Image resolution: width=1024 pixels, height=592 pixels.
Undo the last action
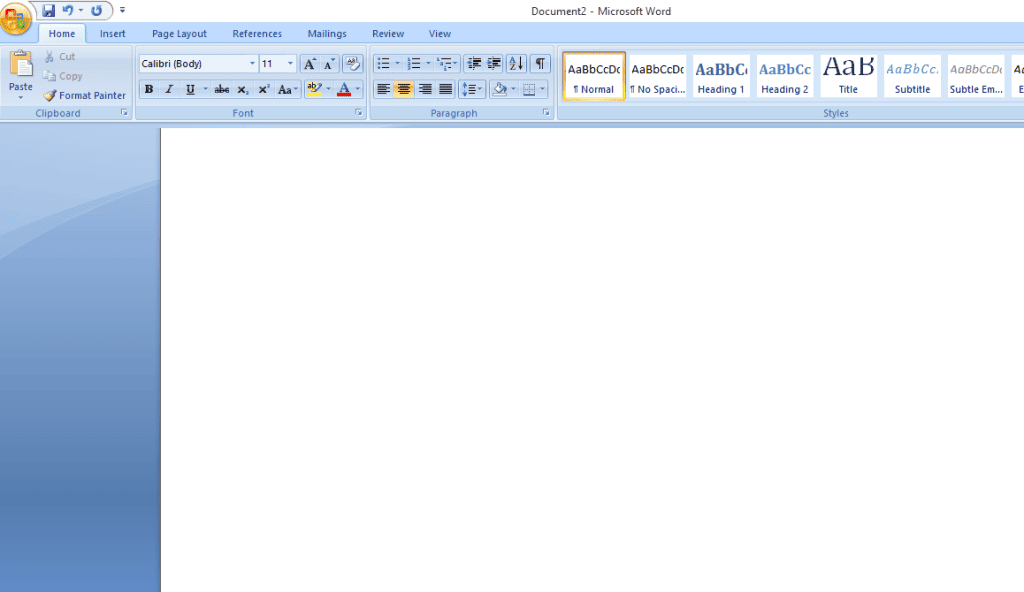coord(68,10)
